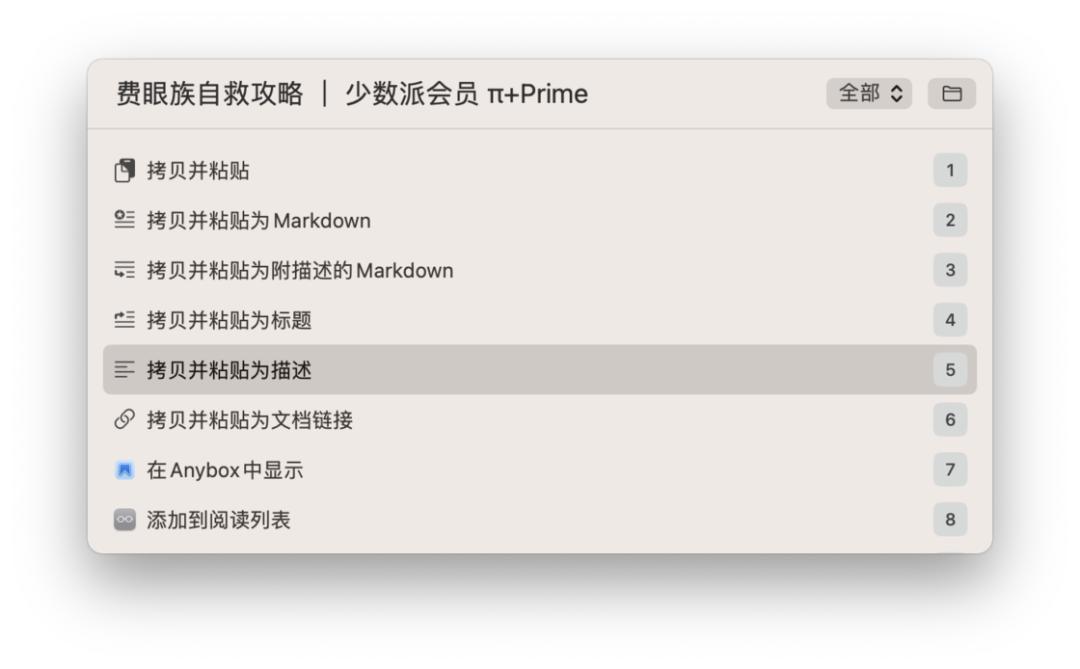
Task: Open the 全部 filter dropdown
Action: point(869,94)
